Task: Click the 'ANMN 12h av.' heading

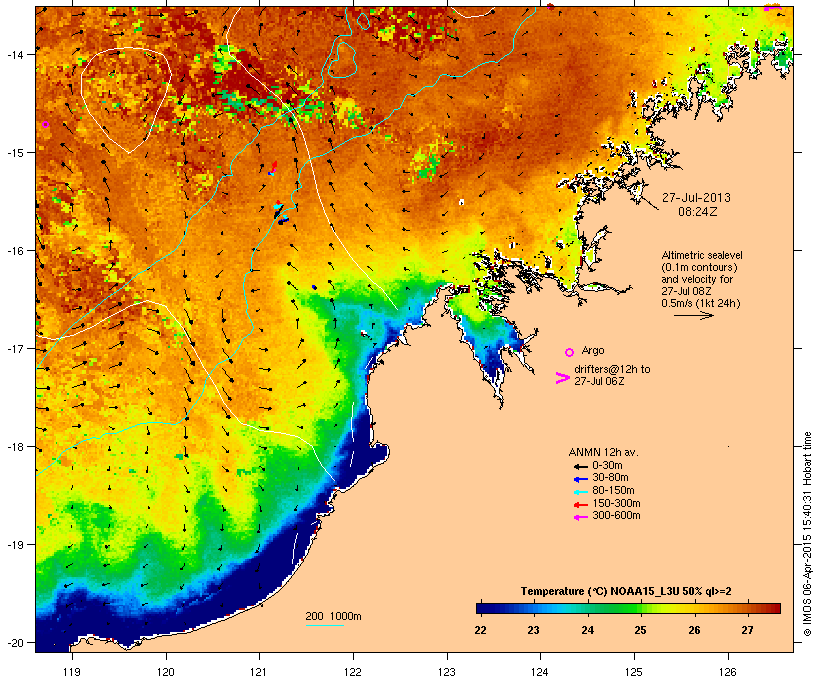Action: click(x=603, y=452)
